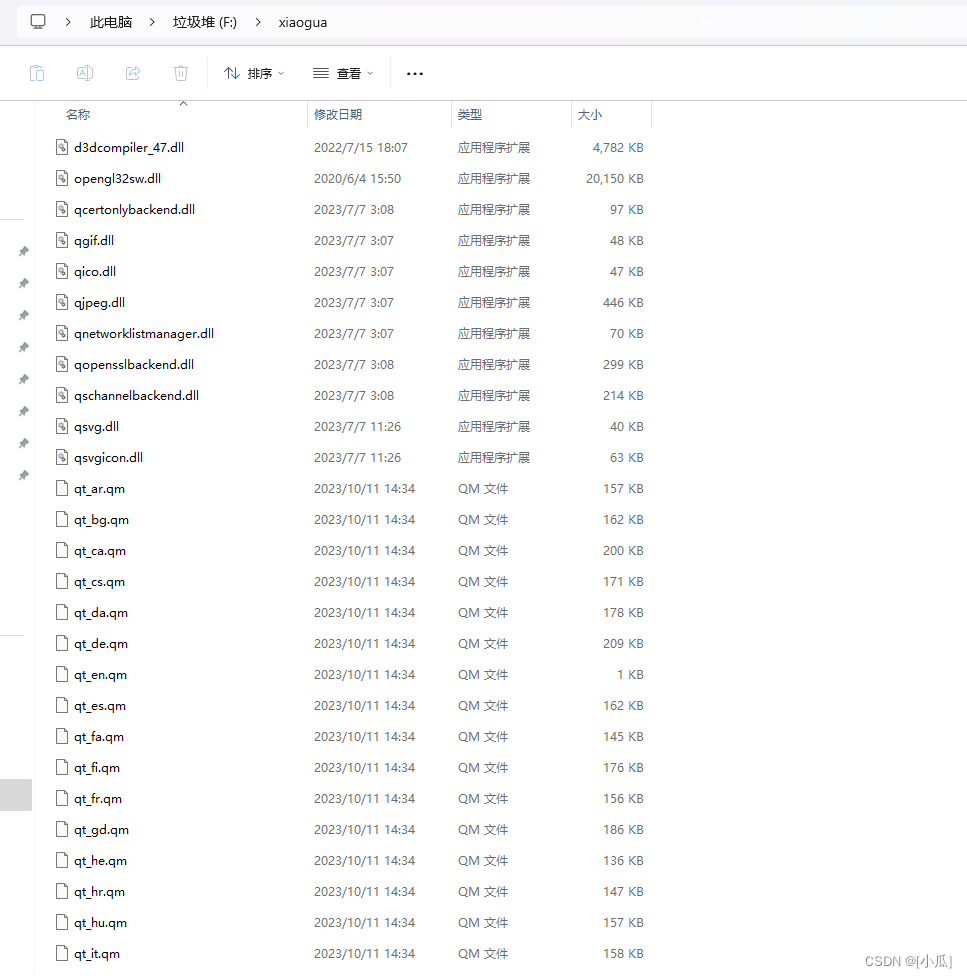This screenshot has width=967, height=978.
Task: Click qsvgicon.dll file icon
Action: [62, 457]
